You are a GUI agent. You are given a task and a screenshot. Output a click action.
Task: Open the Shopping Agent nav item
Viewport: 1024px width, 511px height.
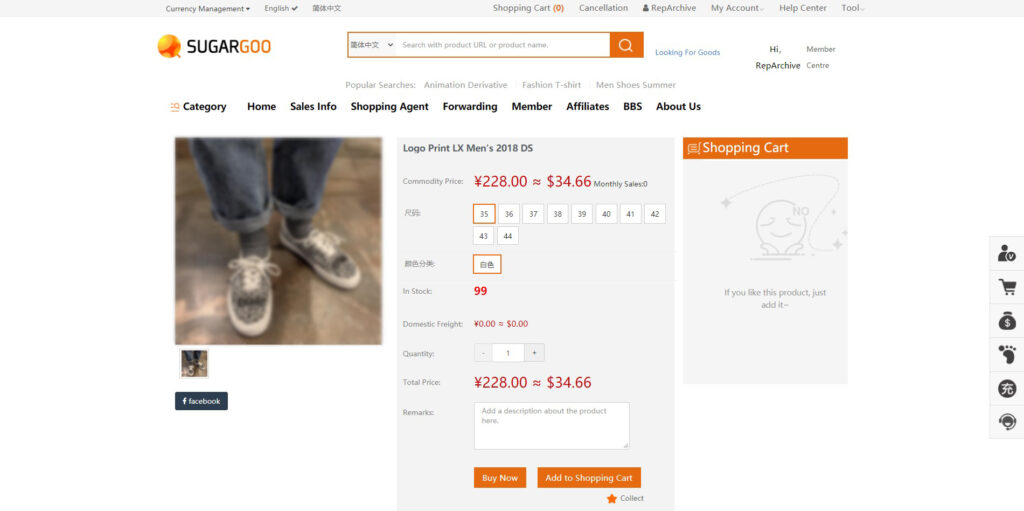(390, 107)
